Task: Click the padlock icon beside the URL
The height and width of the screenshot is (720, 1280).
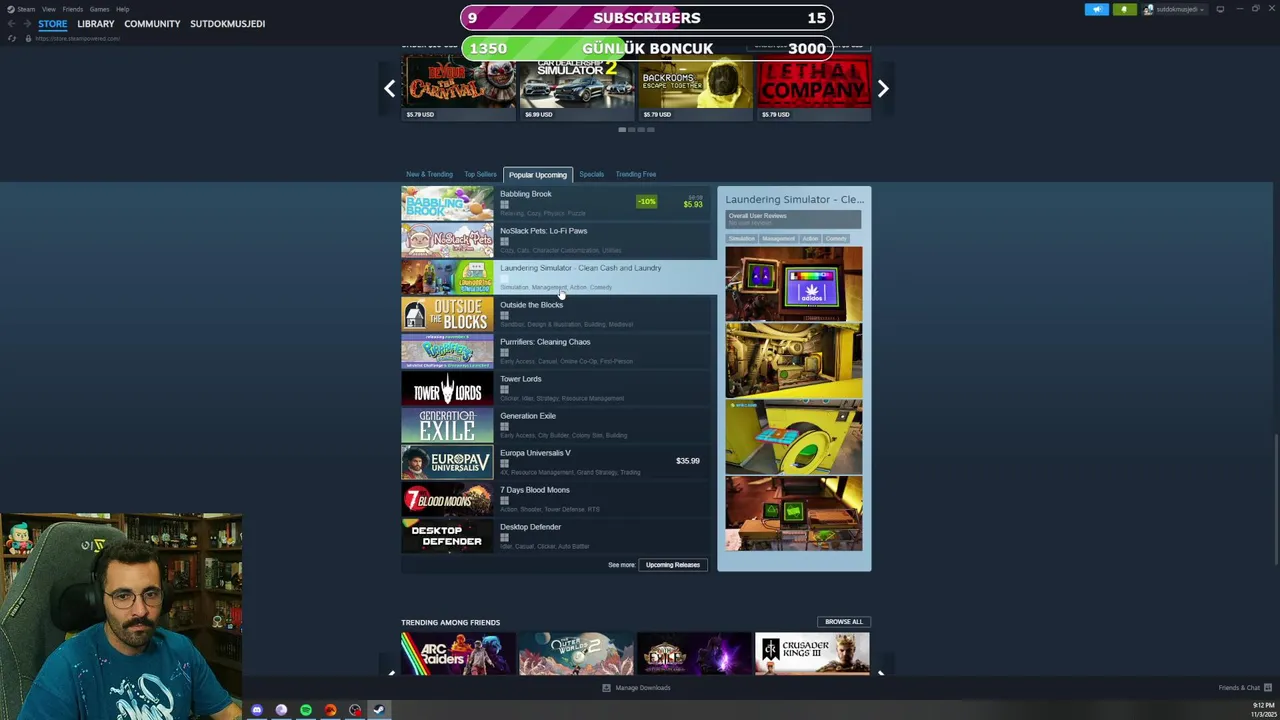Action: (x=28, y=38)
